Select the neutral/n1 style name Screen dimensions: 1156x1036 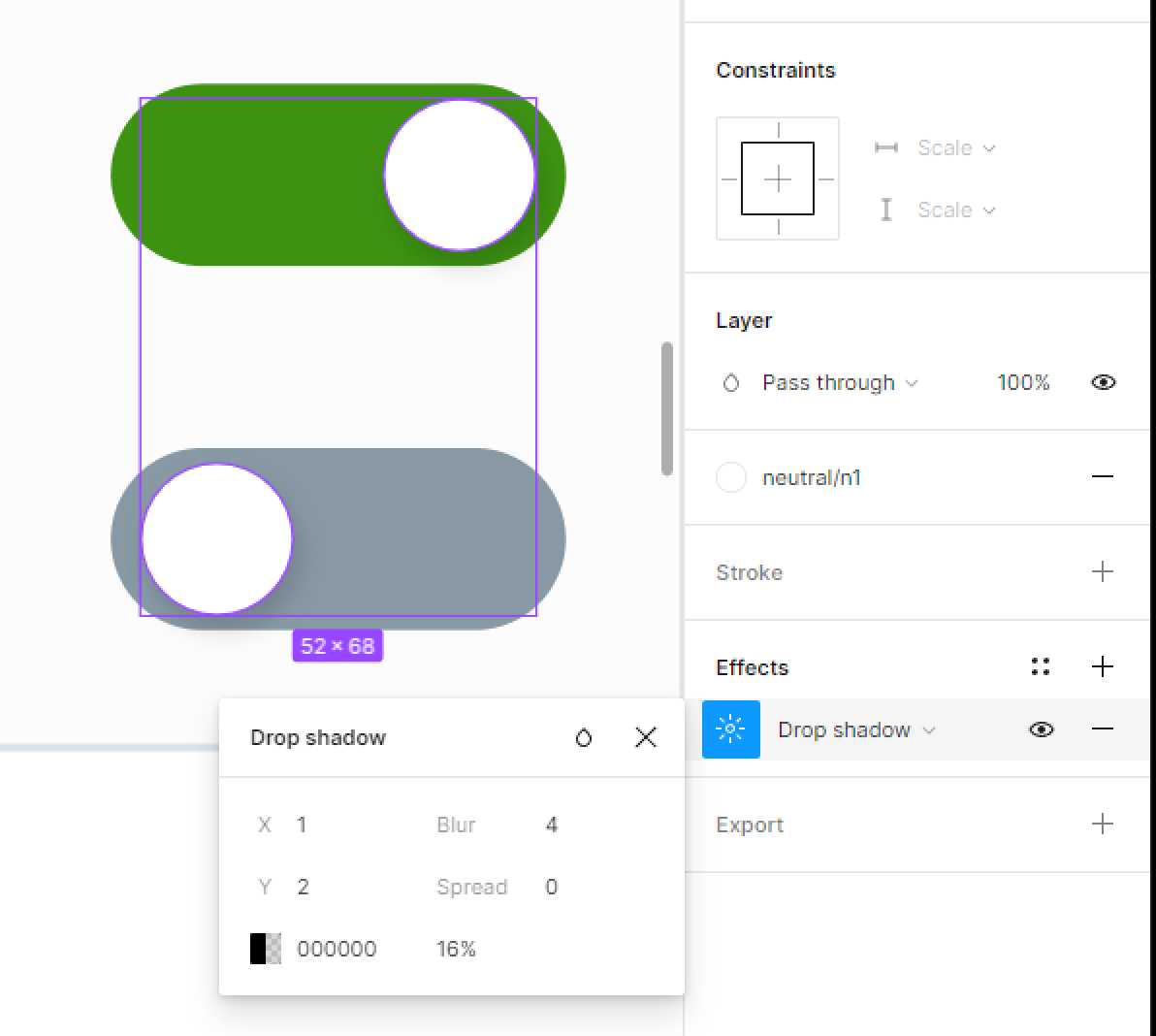pyautogui.click(x=811, y=478)
